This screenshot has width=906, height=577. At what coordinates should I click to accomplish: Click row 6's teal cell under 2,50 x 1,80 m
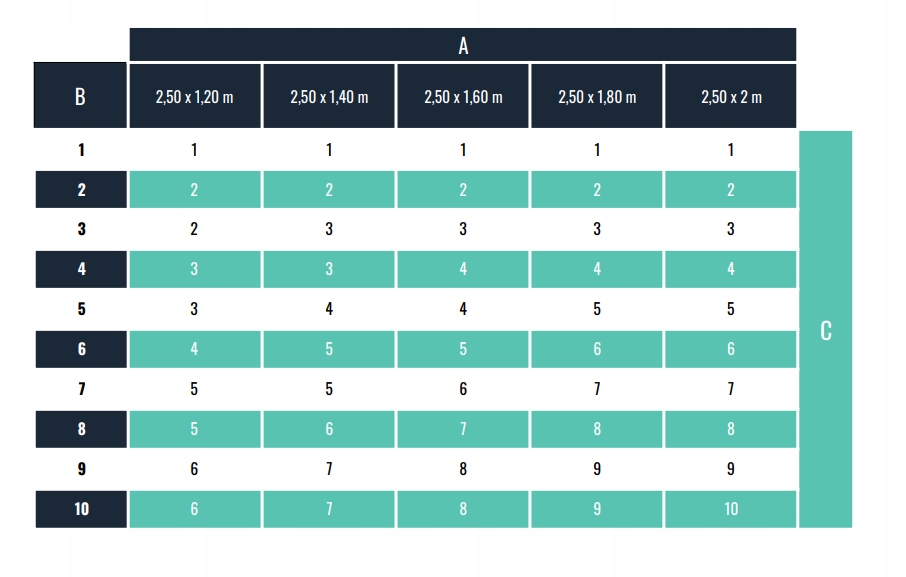tap(597, 349)
